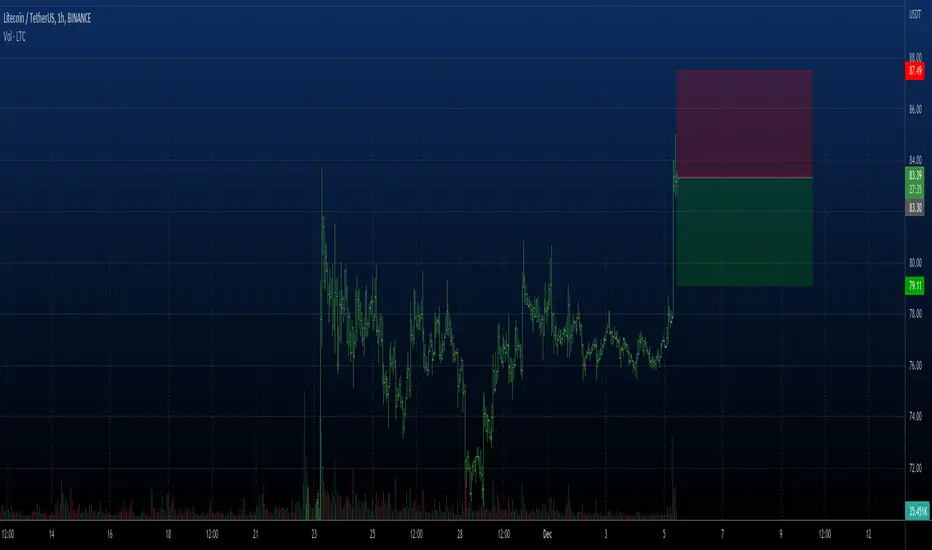Click the 72.00 price axis label
The width and height of the screenshot is (932, 550).
tap(915, 468)
